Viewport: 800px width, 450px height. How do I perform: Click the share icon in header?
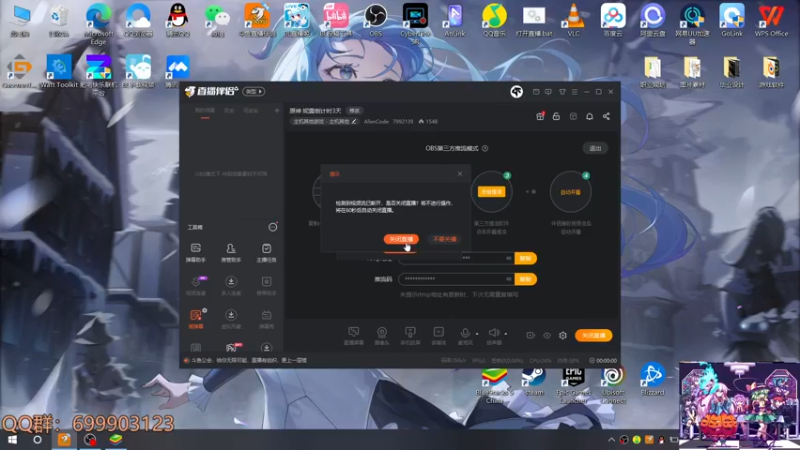pos(606,116)
